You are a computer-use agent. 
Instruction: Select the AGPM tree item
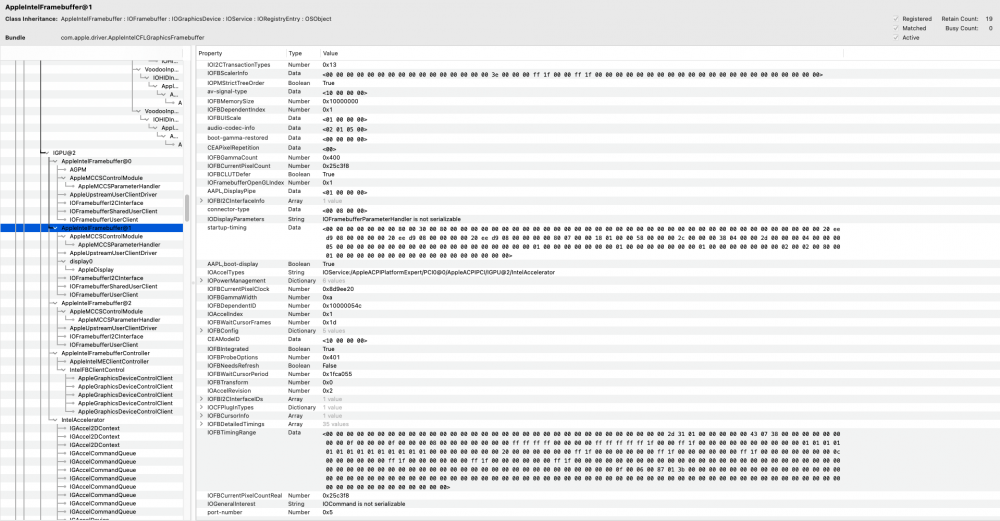78,170
